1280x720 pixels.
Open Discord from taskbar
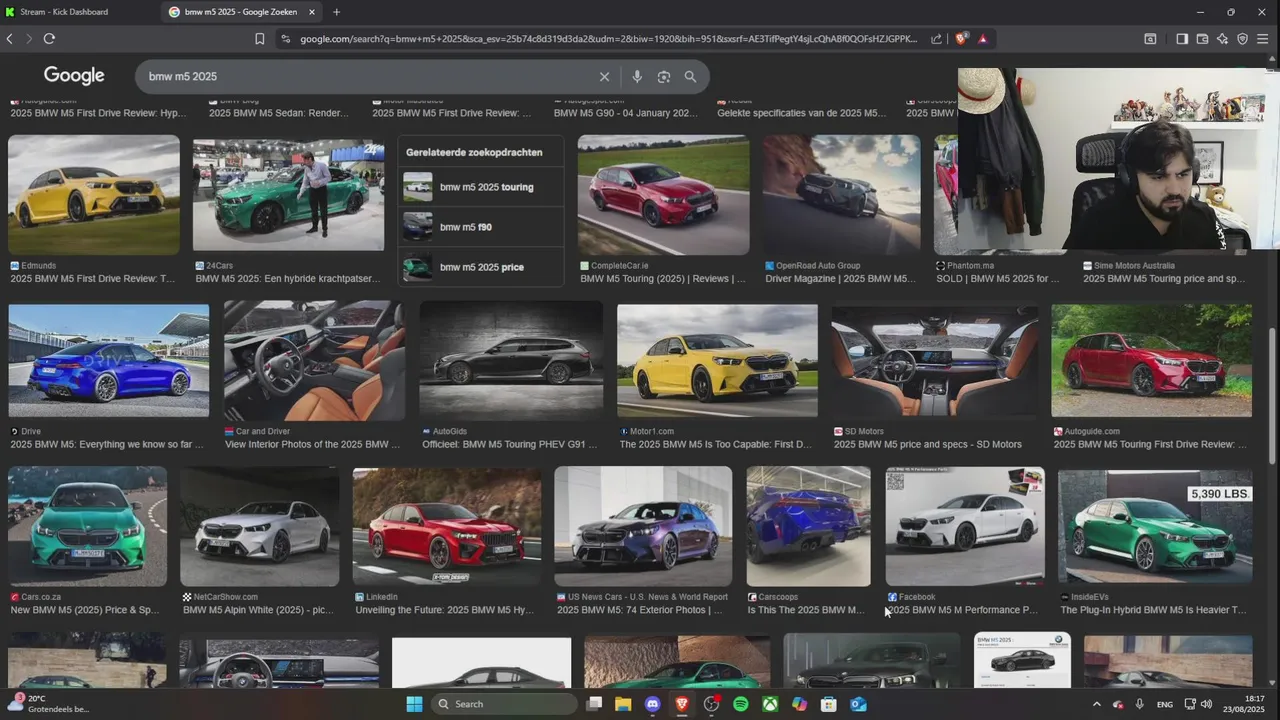point(653,704)
